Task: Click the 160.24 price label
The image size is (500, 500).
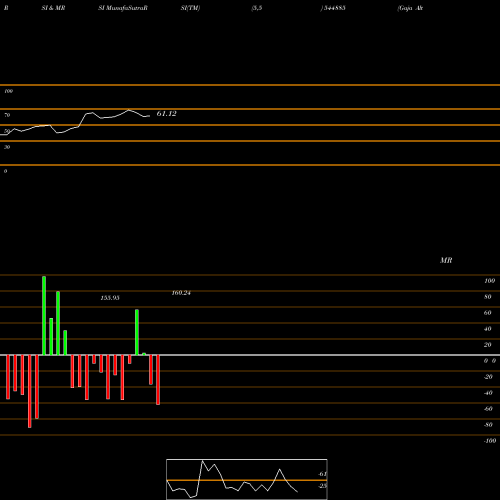Action: tap(181, 293)
